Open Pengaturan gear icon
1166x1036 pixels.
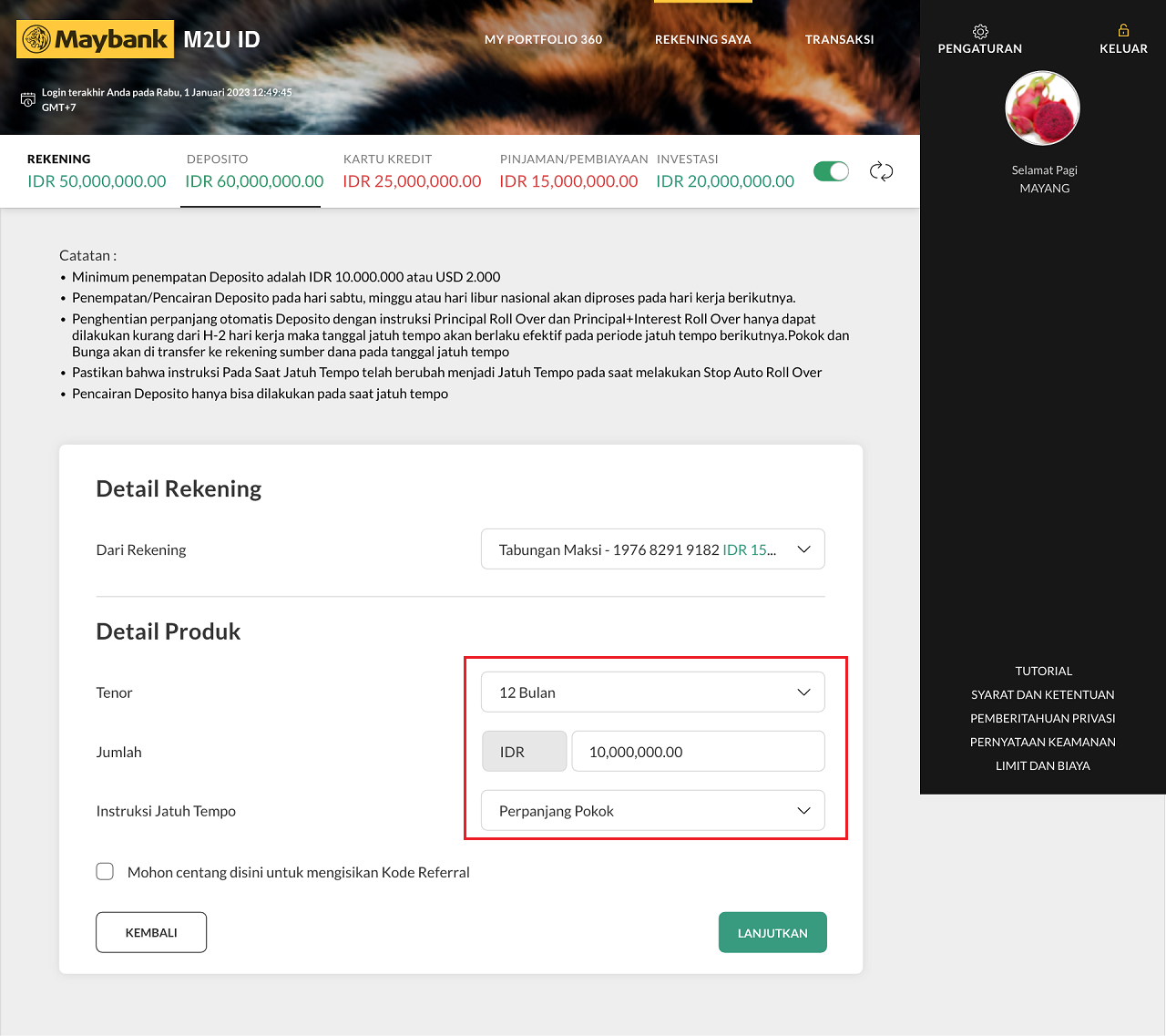coord(980,31)
